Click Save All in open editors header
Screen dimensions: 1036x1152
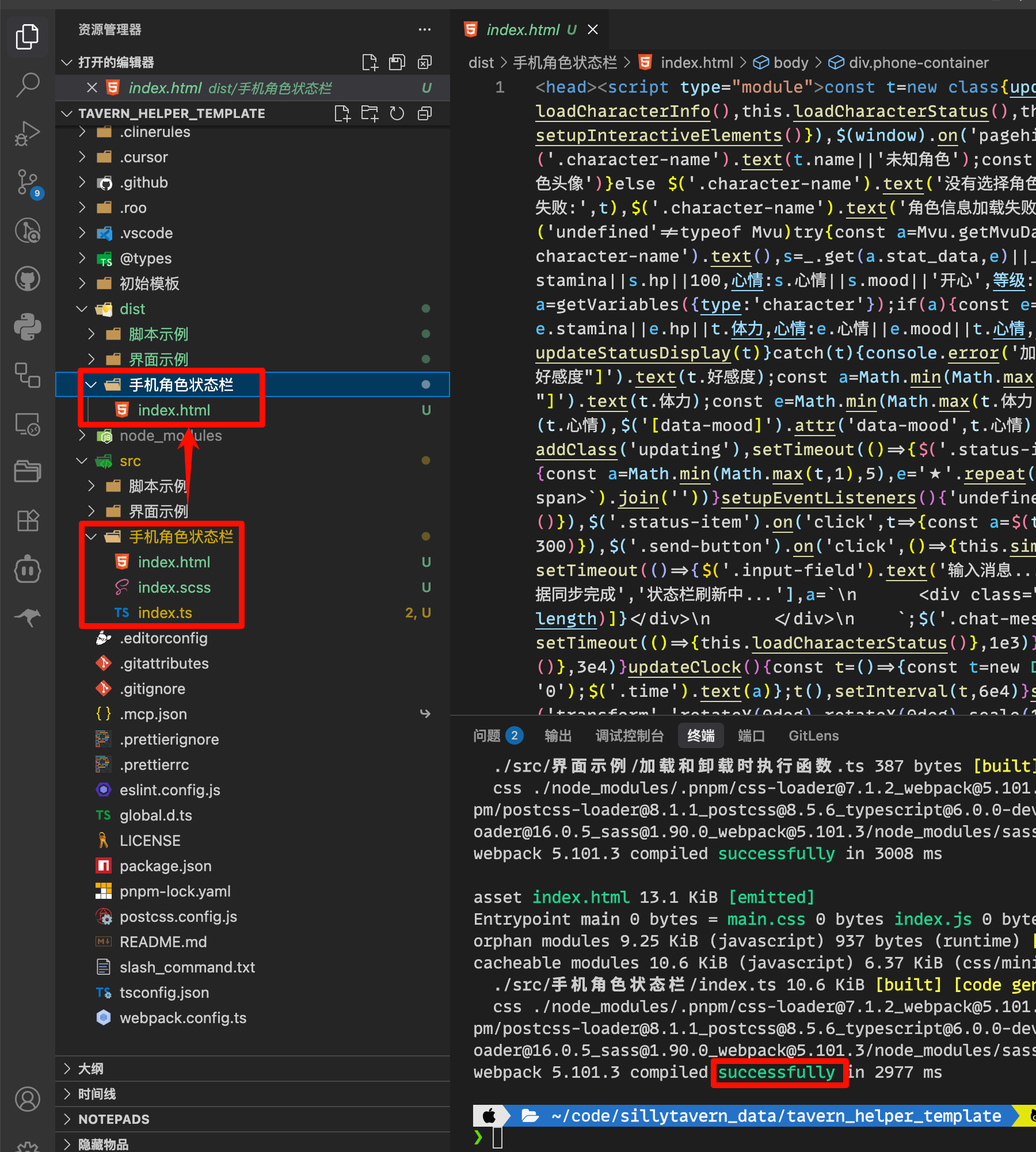[x=397, y=62]
